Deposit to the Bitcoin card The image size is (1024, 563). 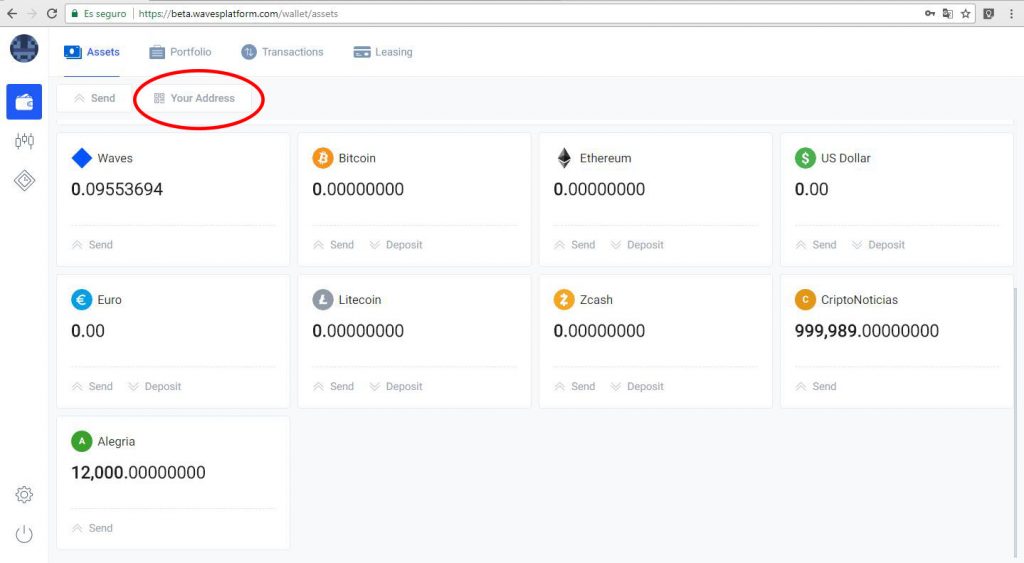pyautogui.click(x=396, y=245)
